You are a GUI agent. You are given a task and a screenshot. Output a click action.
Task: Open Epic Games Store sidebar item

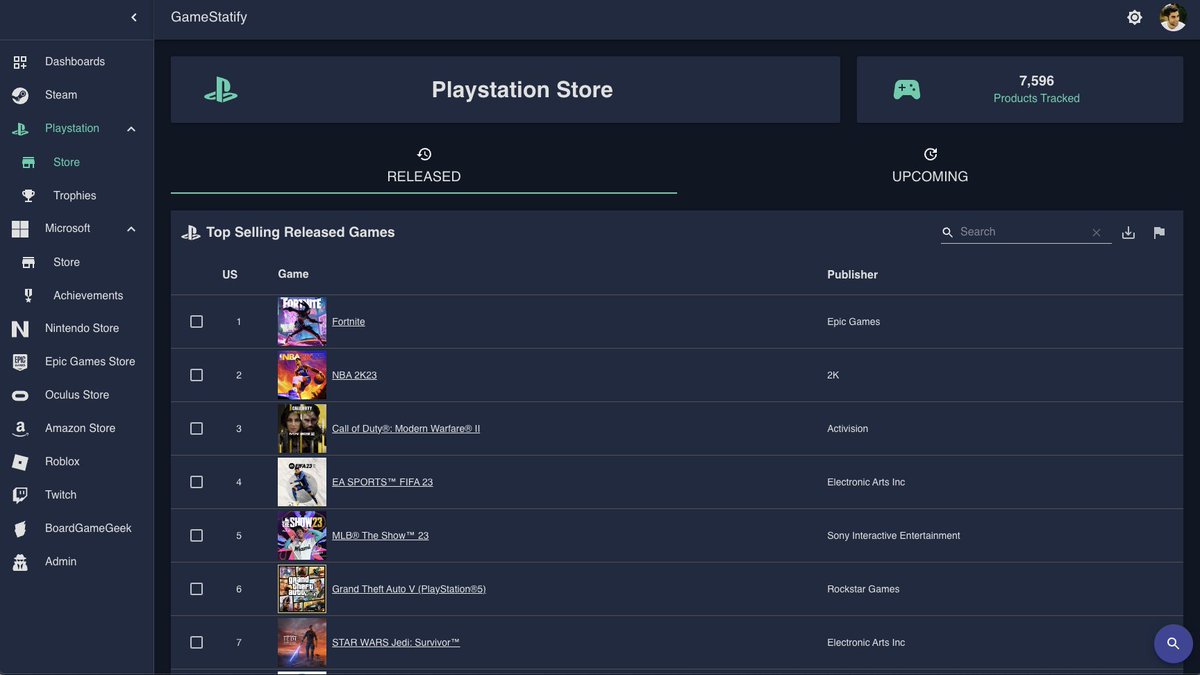click(90, 362)
